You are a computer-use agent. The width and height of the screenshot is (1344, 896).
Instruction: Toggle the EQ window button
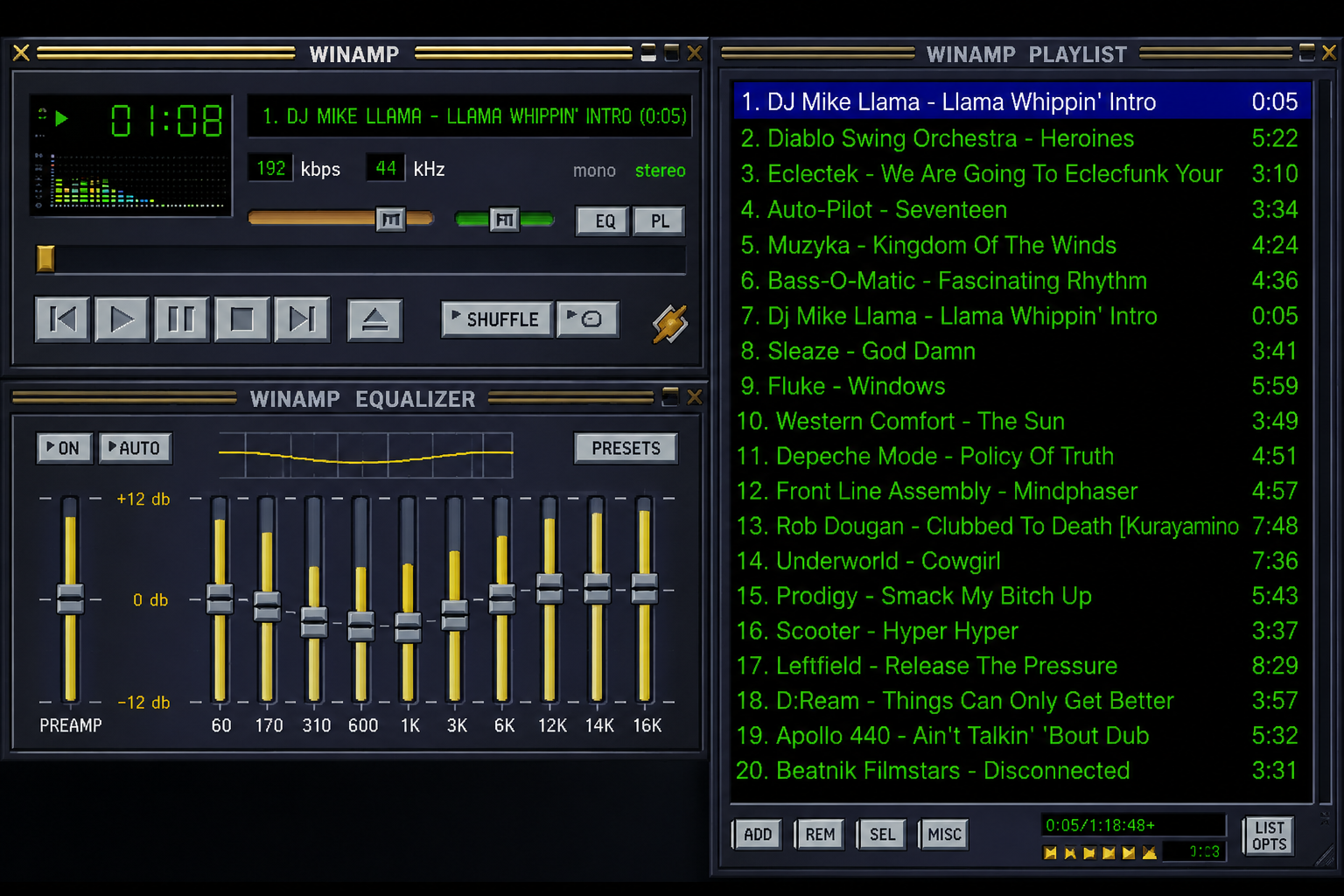tap(603, 221)
